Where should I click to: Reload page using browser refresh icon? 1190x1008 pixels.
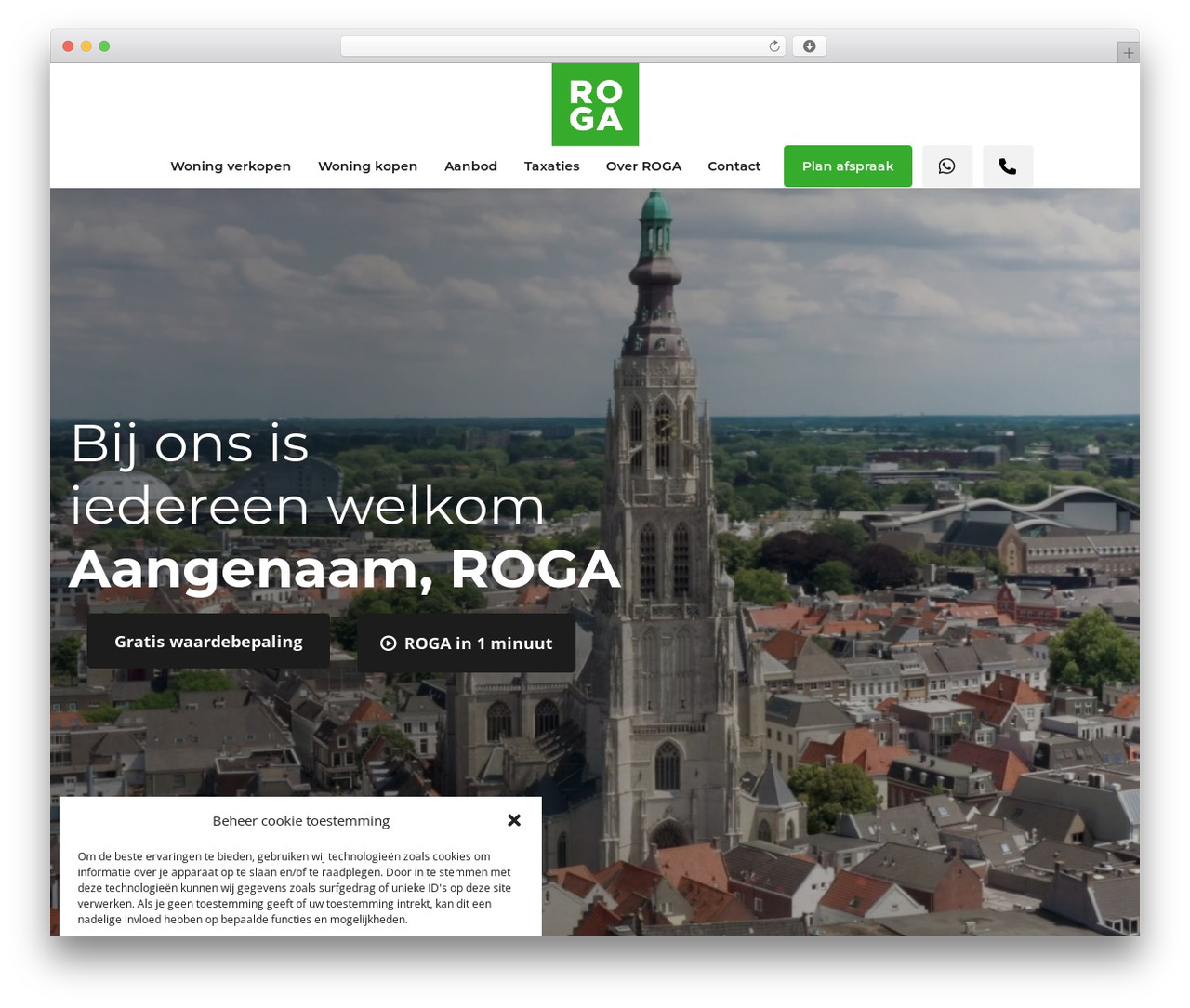(774, 46)
